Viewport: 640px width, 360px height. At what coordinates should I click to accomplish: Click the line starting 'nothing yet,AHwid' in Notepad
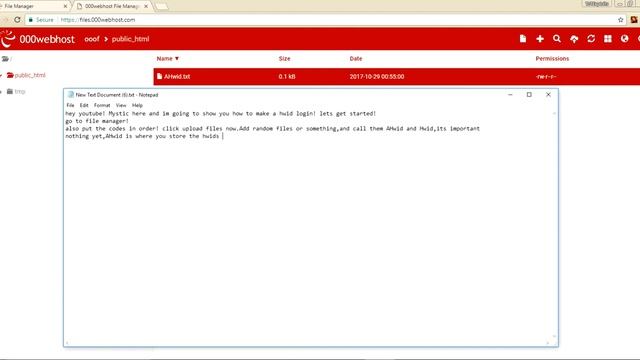pos(142,136)
